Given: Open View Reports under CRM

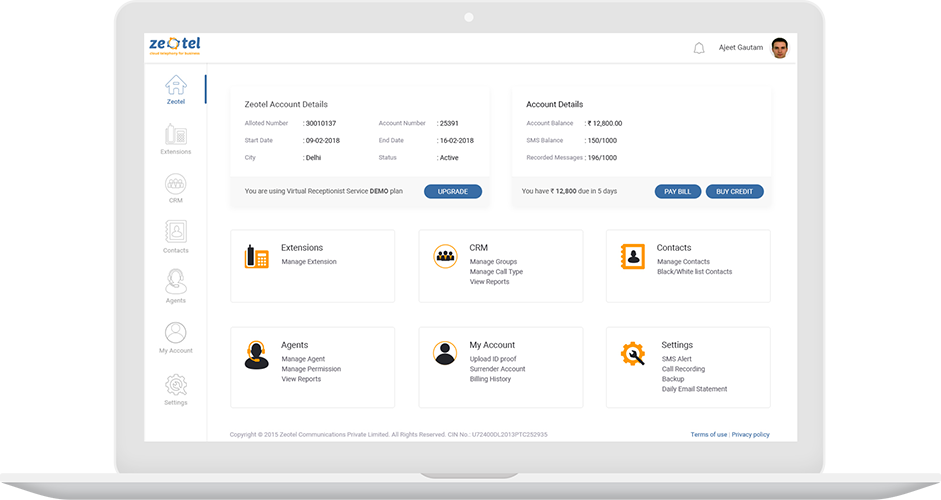Looking at the screenshot, I should pyautogui.click(x=489, y=282).
